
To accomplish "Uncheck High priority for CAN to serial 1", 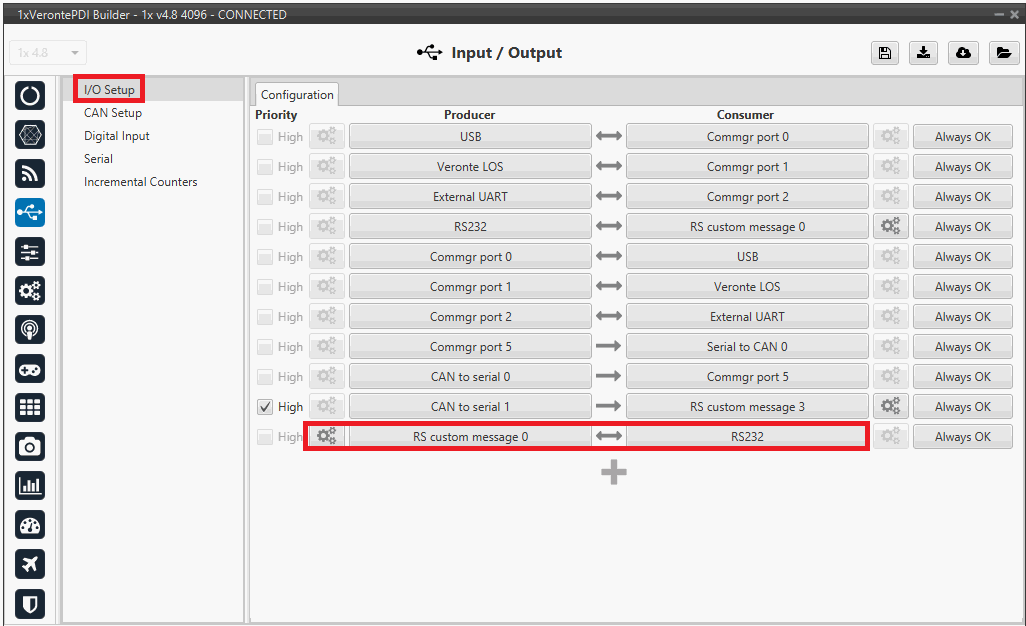I will click(x=265, y=407).
